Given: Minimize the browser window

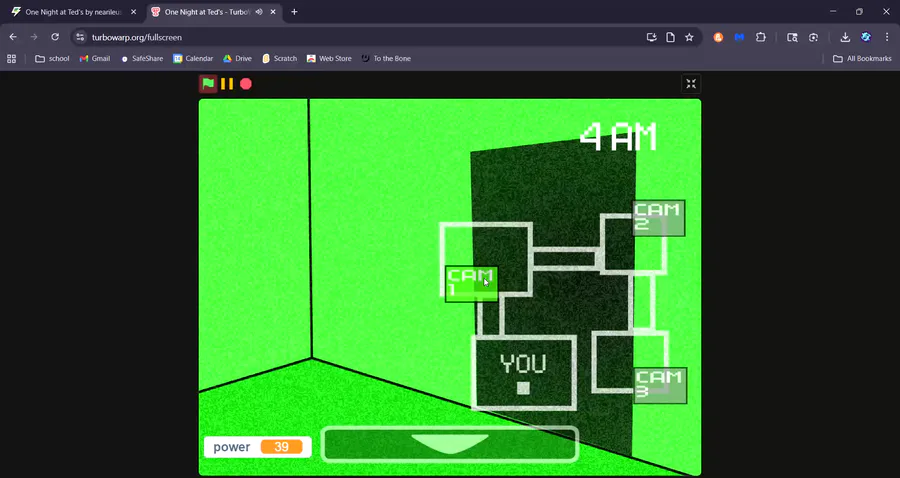Looking at the screenshot, I should pyautogui.click(x=833, y=11).
